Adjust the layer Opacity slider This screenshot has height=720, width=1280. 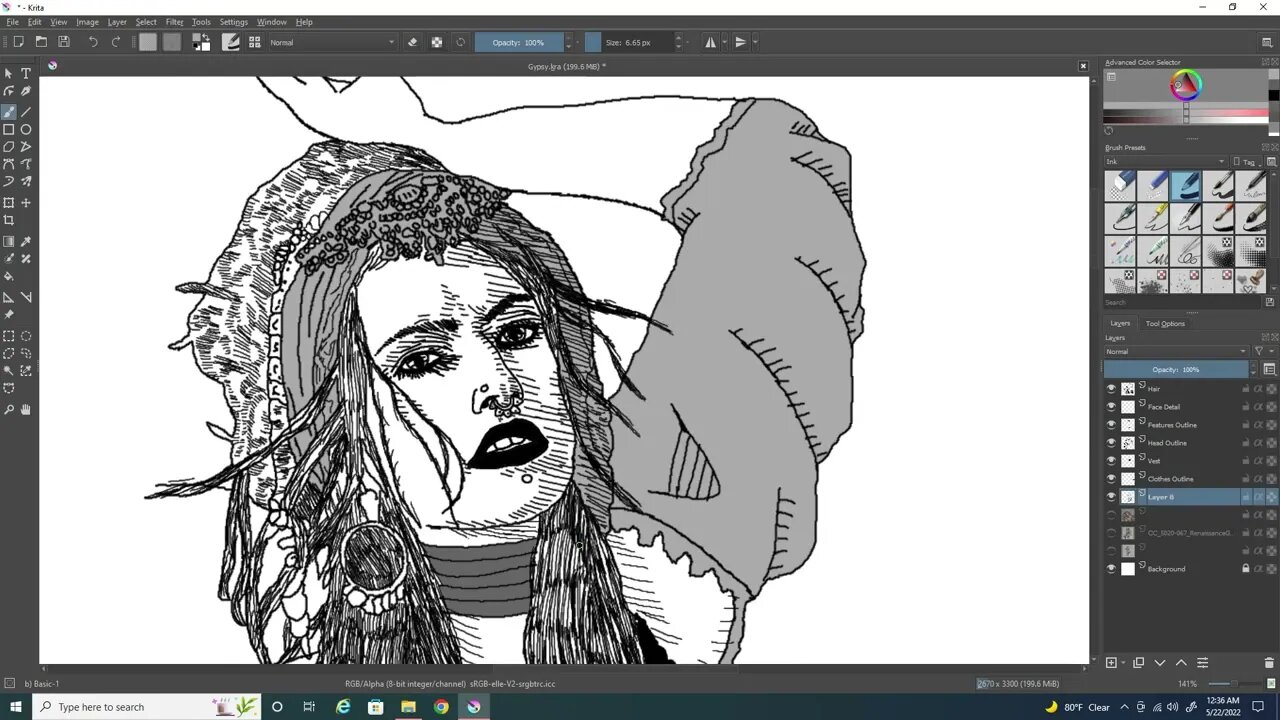point(1176,369)
